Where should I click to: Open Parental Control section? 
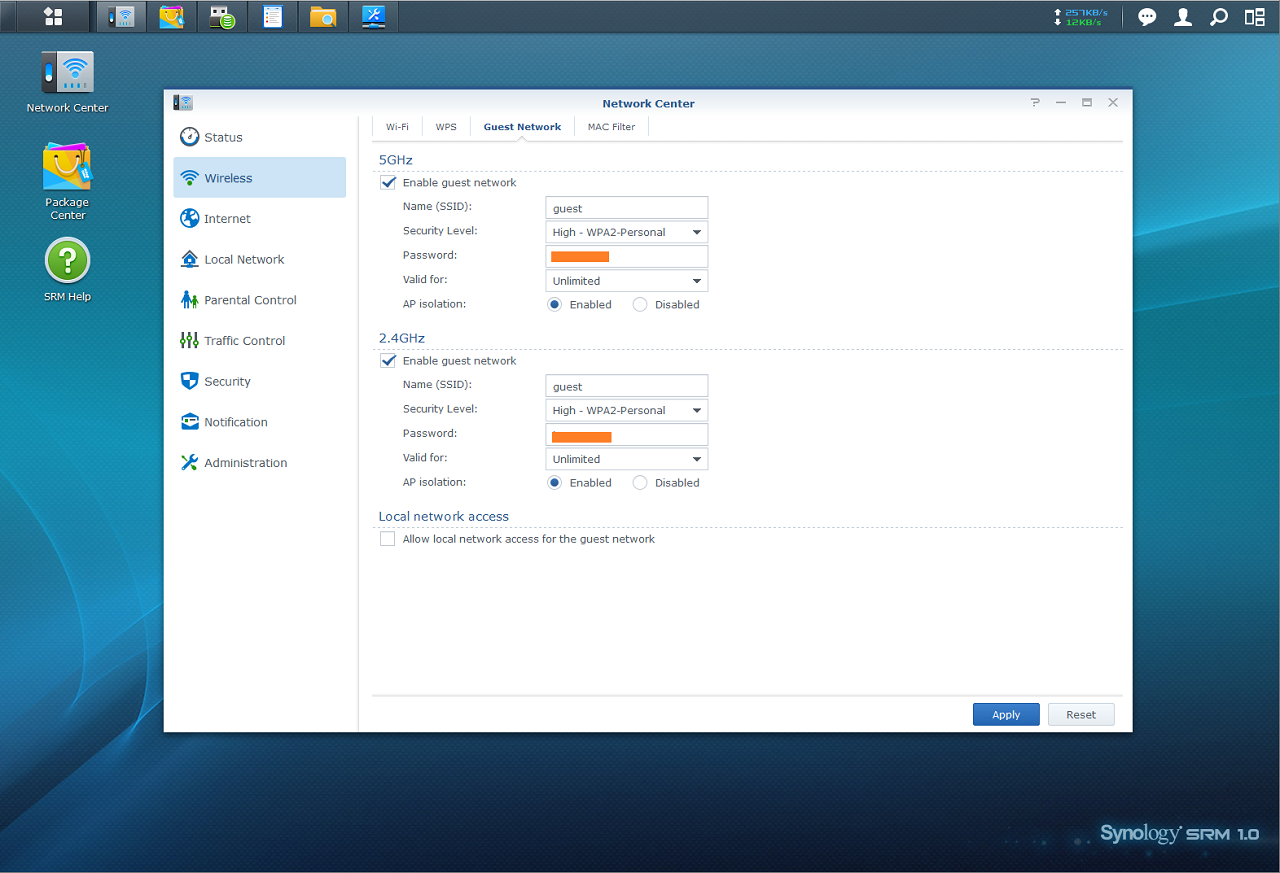[260, 300]
